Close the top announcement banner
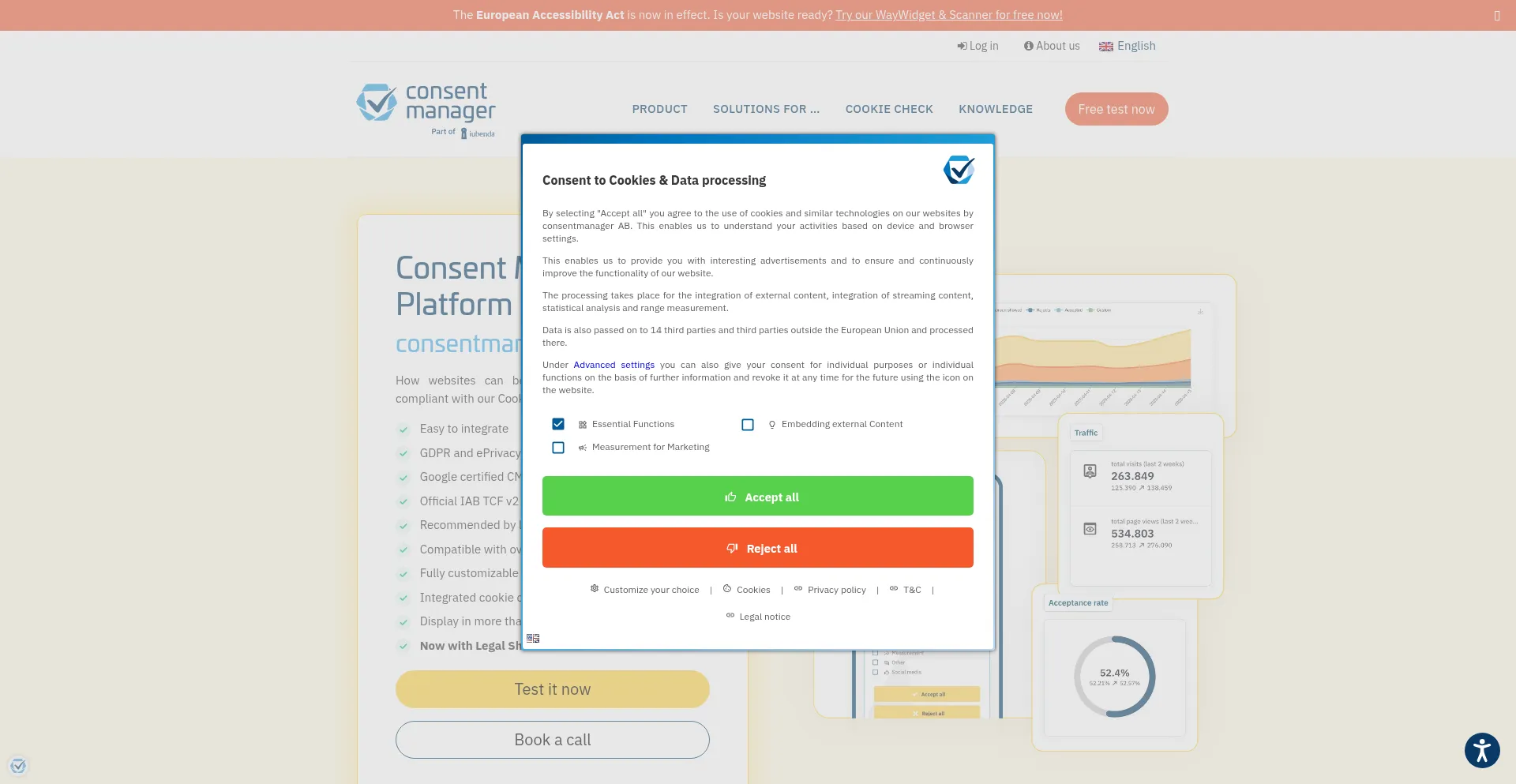Screen dimensions: 1516x784 (1496, 15)
